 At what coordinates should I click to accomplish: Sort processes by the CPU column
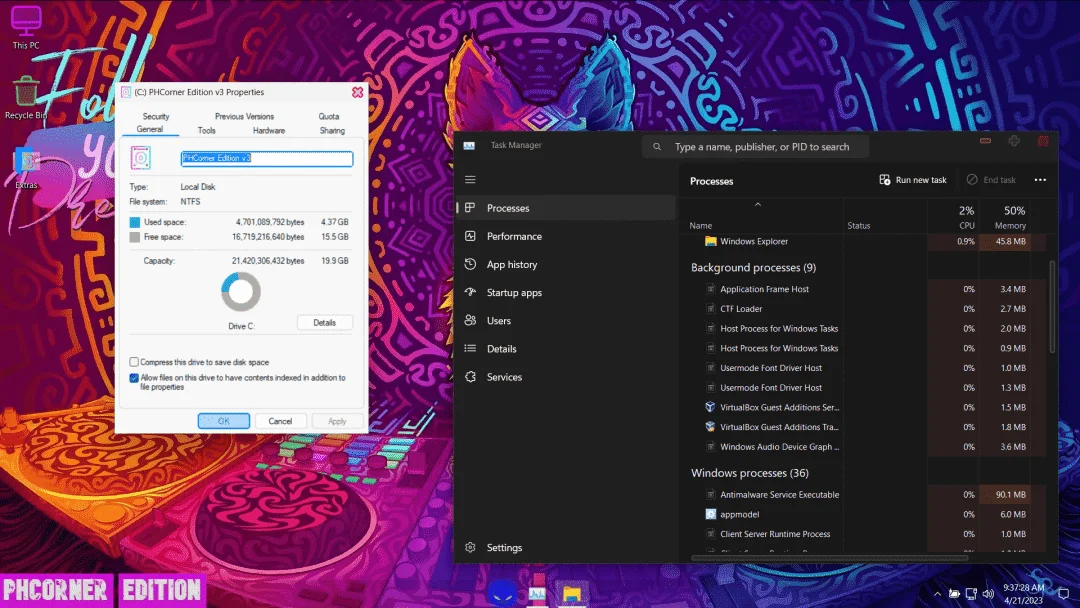pyautogui.click(x=953, y=216)
